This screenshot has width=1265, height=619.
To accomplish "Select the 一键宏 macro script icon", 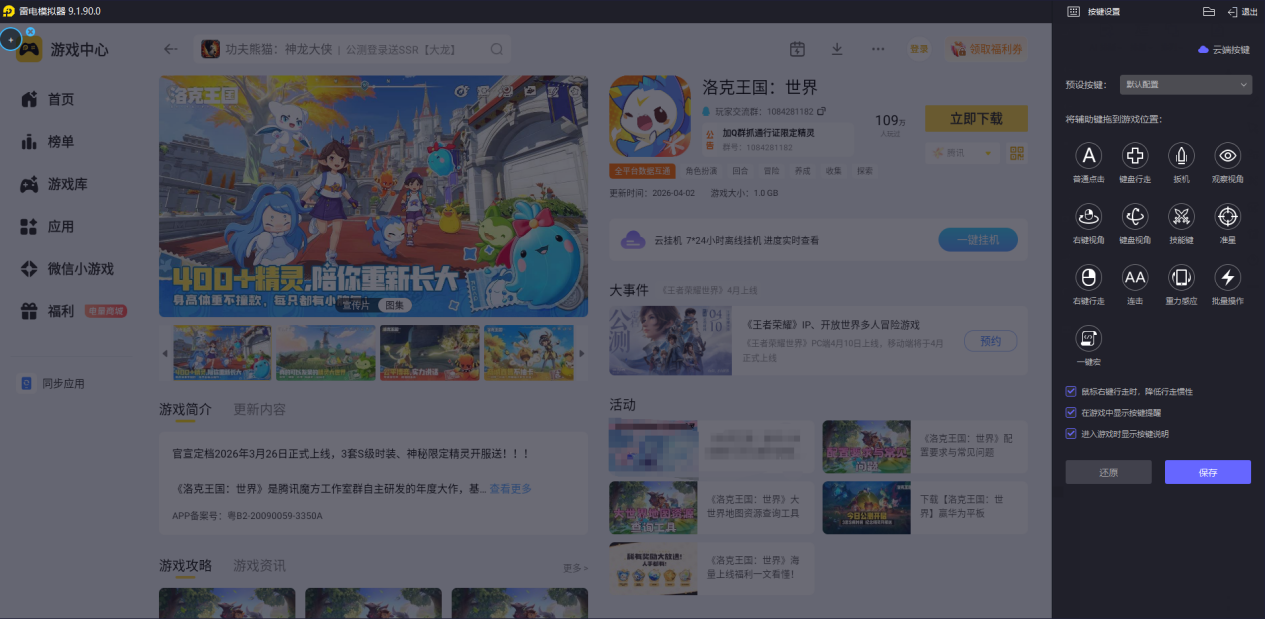I will tap(1088, 338).
